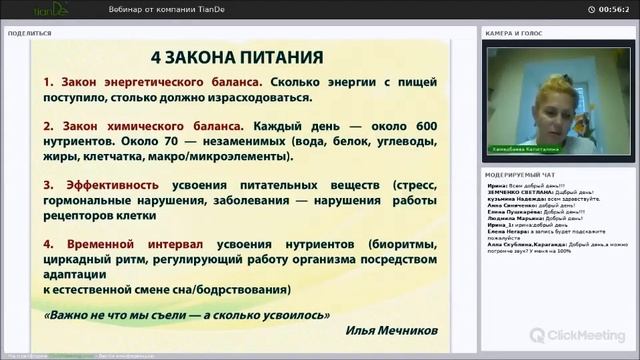Viewport: 640px width, 360px height.
Task: Click 'Временной интервал' on the slide
Action: tap(135, 244)
